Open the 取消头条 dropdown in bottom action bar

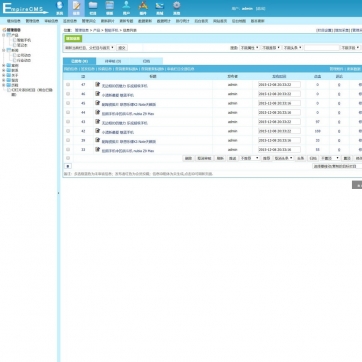click(284, 158)
